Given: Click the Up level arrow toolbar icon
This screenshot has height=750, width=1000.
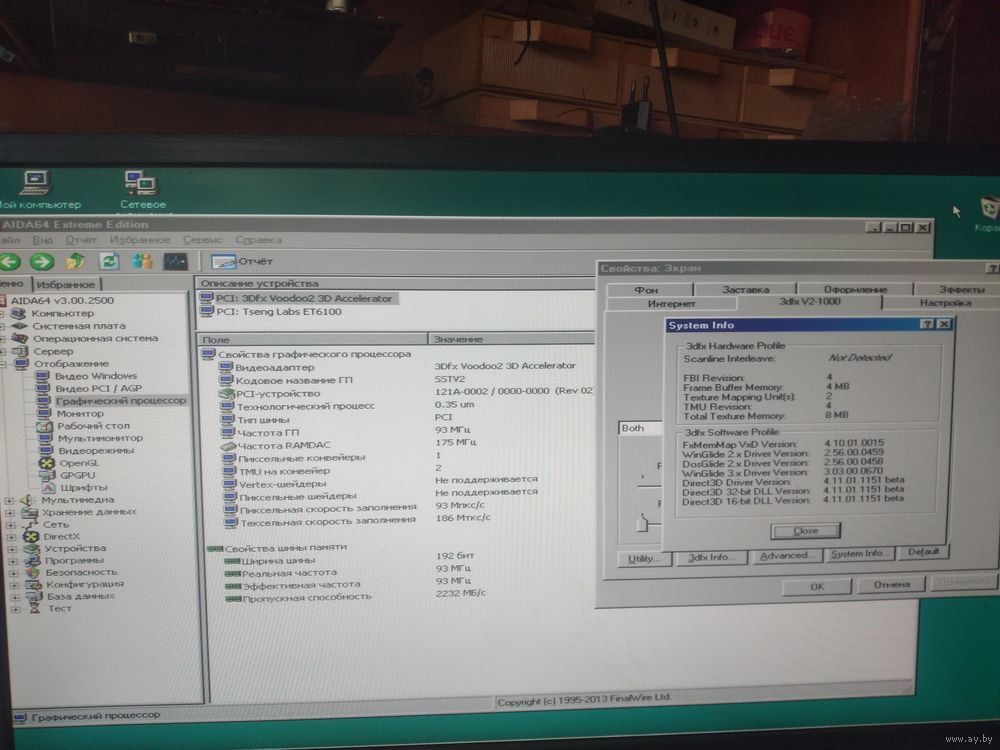Looking at the screenshot, I should pos(76,261).
